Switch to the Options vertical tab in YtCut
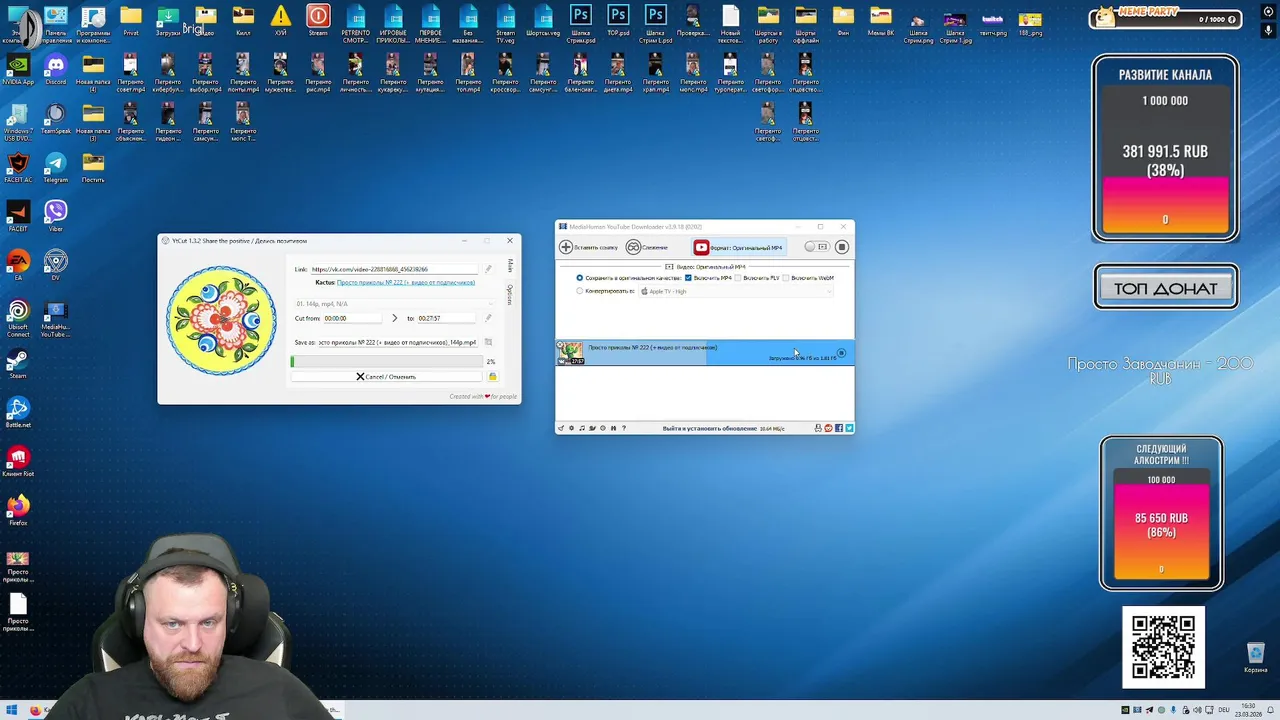 pyautogui.click(x=510, y=294)
